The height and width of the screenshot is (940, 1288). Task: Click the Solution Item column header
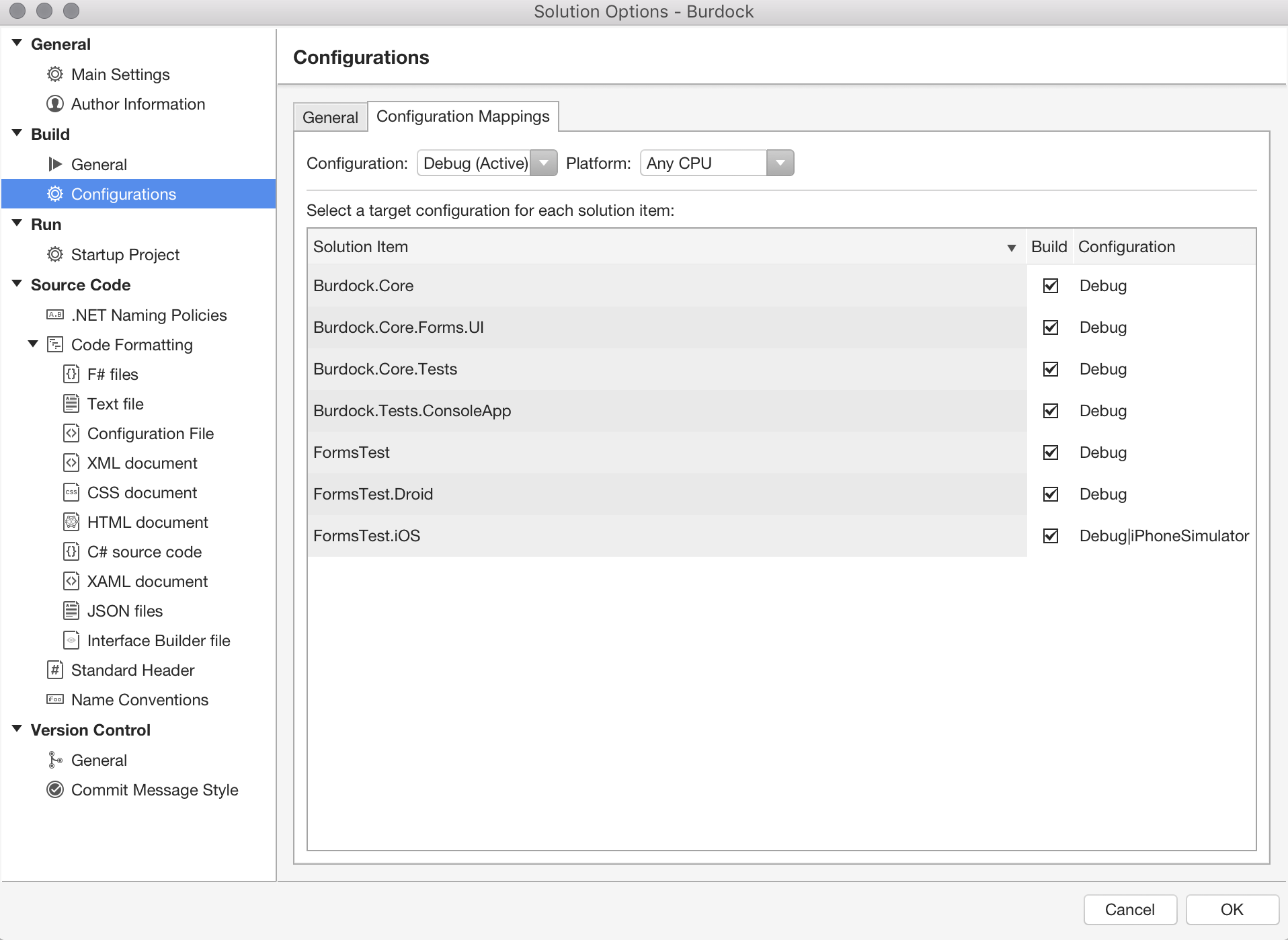[667, 247]
